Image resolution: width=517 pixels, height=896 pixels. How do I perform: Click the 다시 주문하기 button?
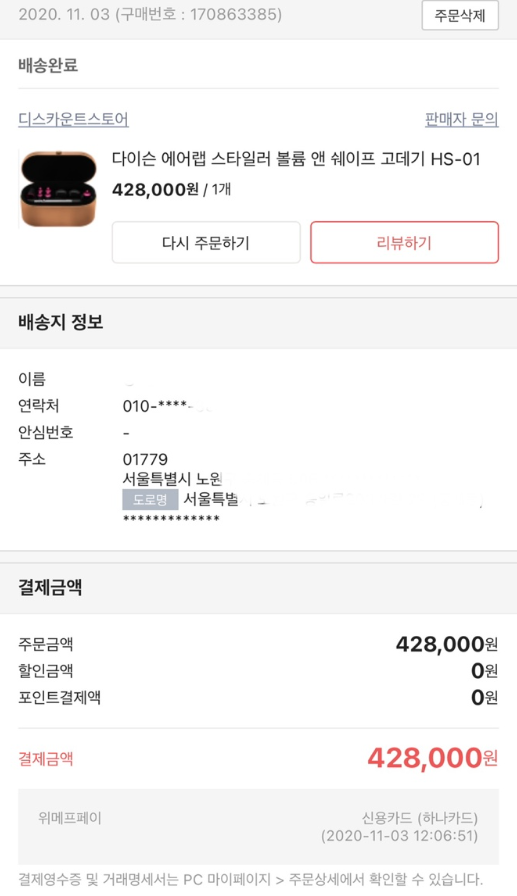click(206, 243)
